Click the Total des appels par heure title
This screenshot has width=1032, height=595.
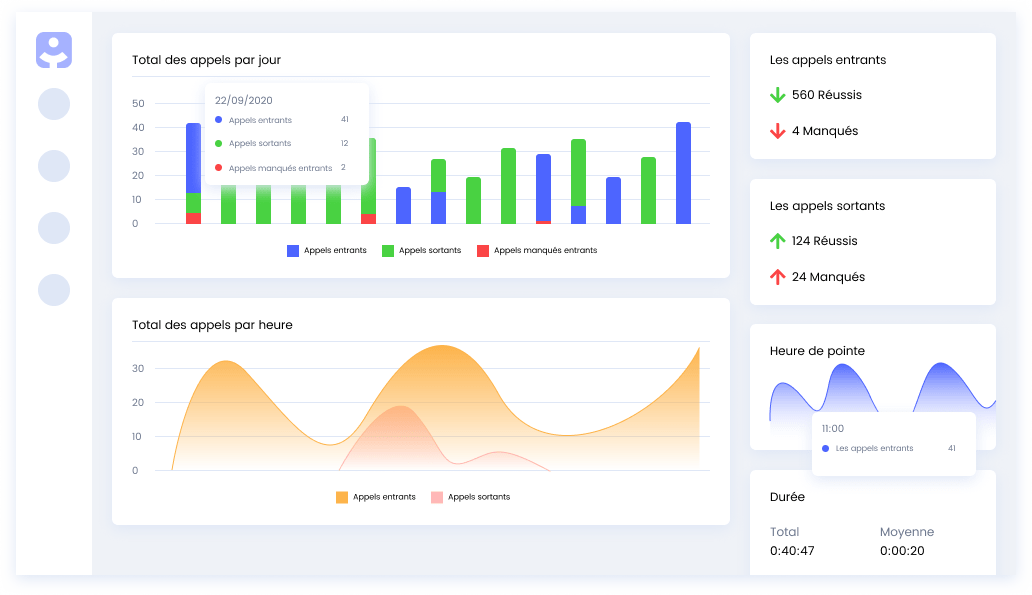[x=212, y=325]
